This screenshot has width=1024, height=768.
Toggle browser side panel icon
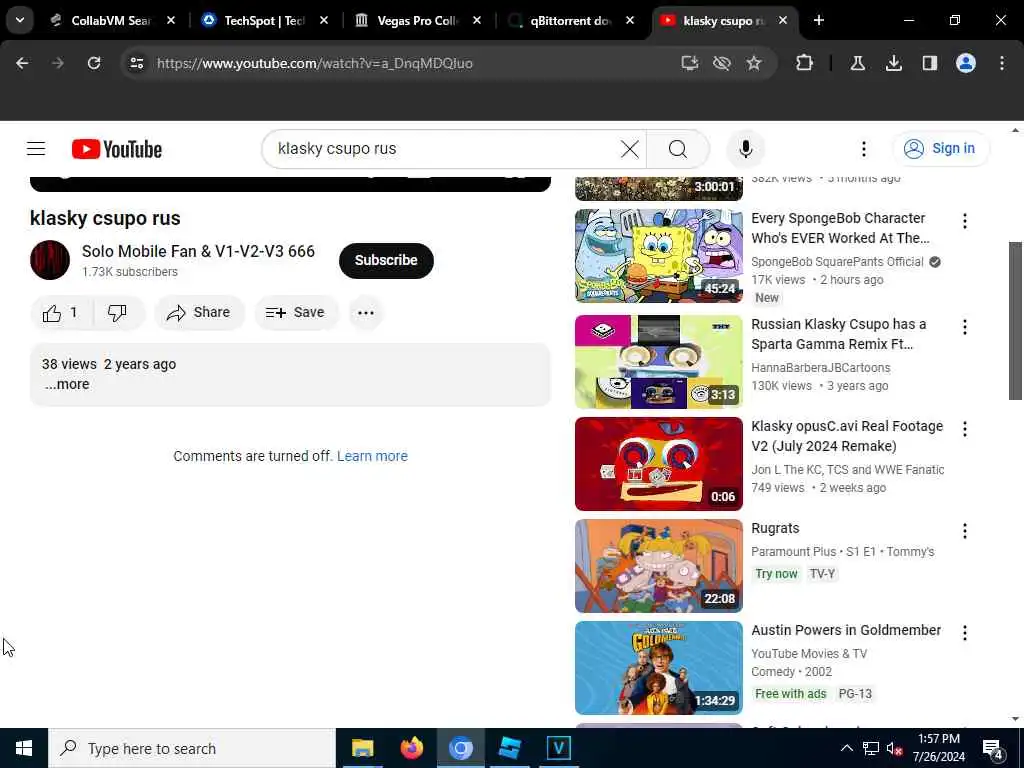point(929,63)
